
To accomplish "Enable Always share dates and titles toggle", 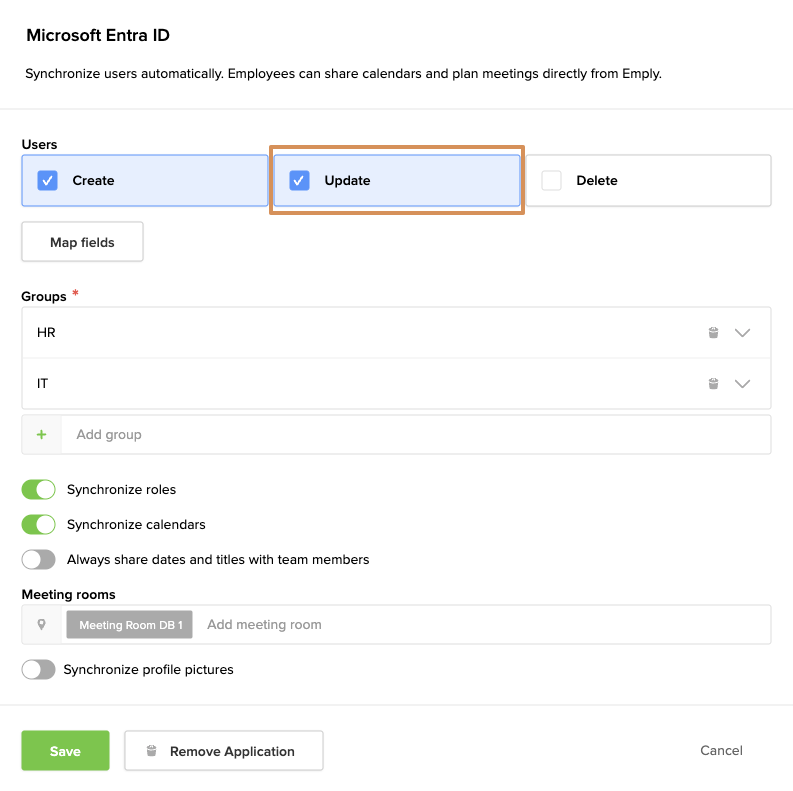I will (x=39, y=560).
